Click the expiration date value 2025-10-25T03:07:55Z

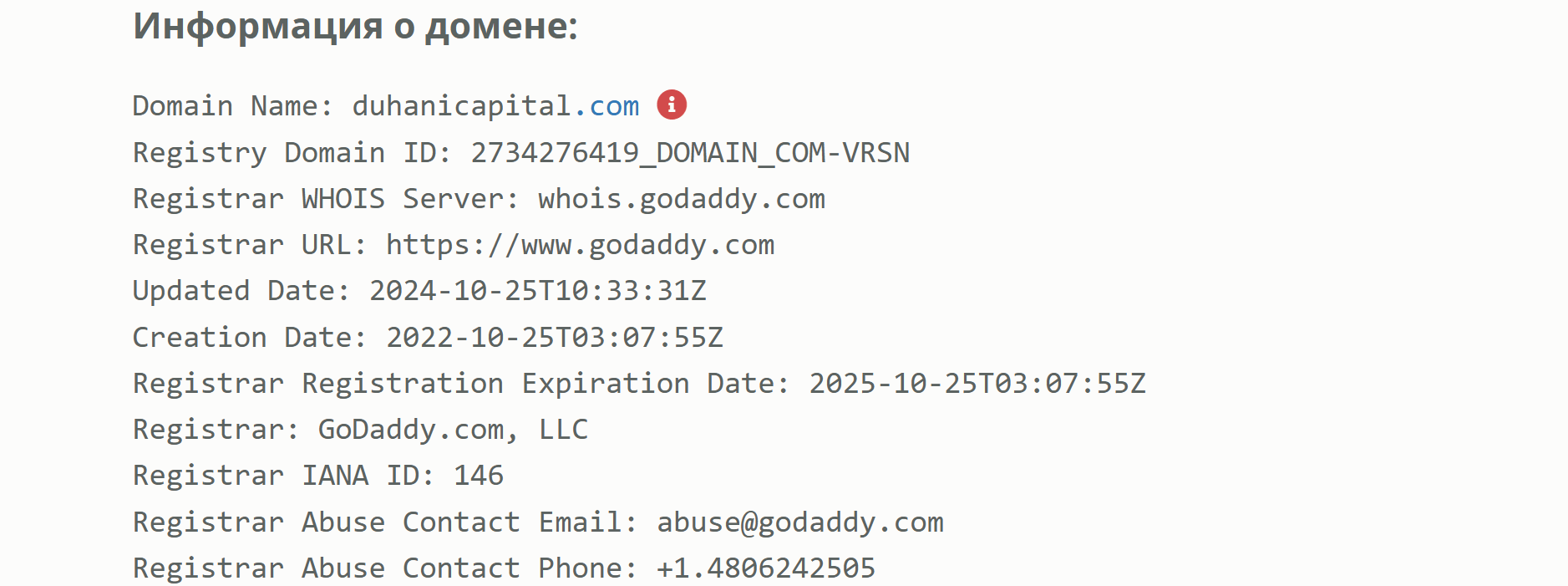[x=977, y=384]
